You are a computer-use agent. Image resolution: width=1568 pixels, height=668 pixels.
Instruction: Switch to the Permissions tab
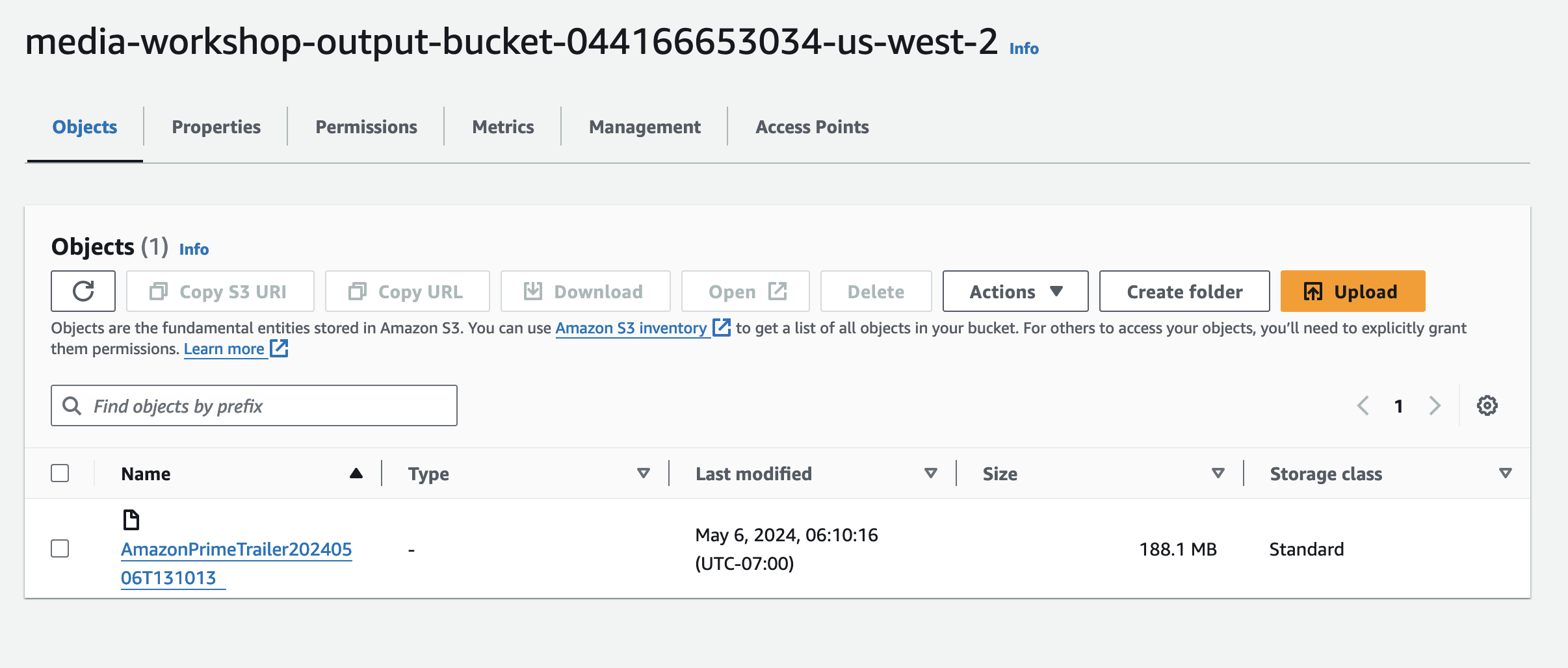pos(366,127)
